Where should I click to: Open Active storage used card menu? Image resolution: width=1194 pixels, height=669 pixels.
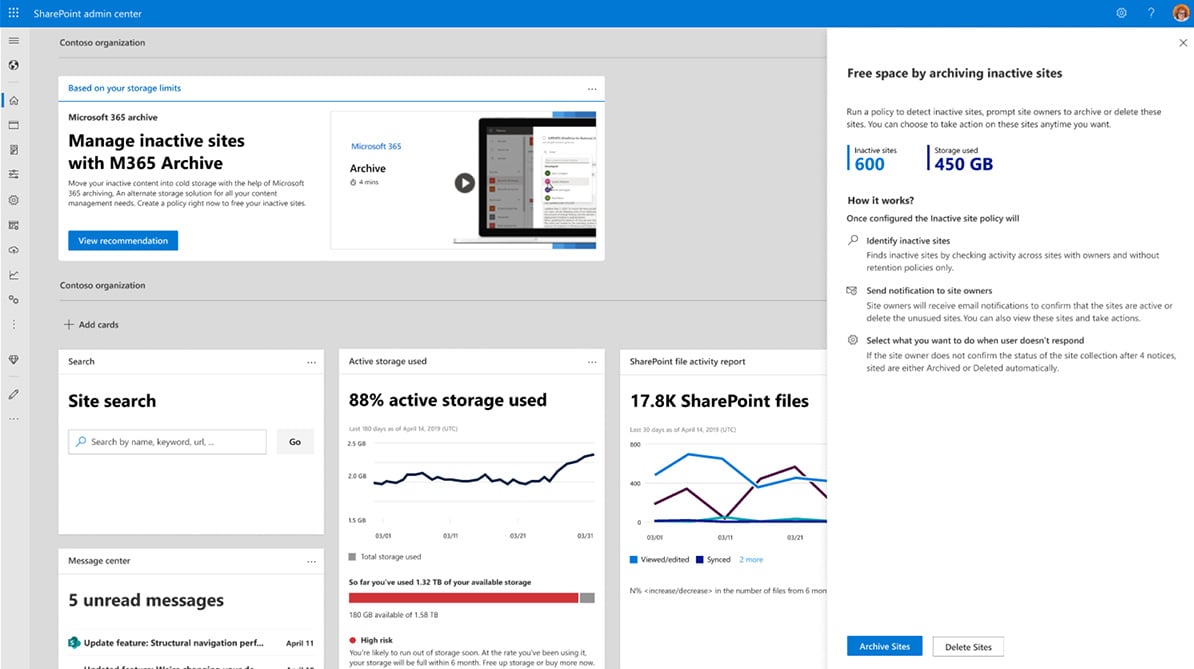click(x=592, y=363)
